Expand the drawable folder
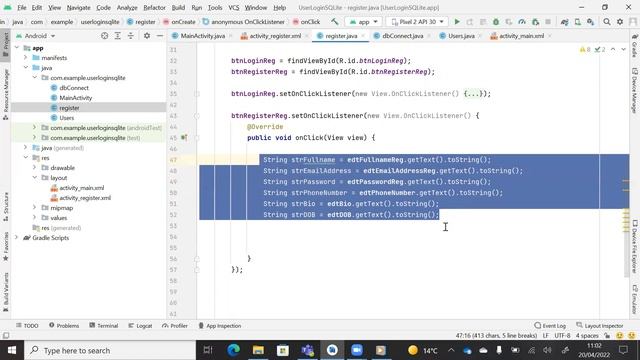The width and height of the screenshot is (640, 360). click(x=35, y=167)
